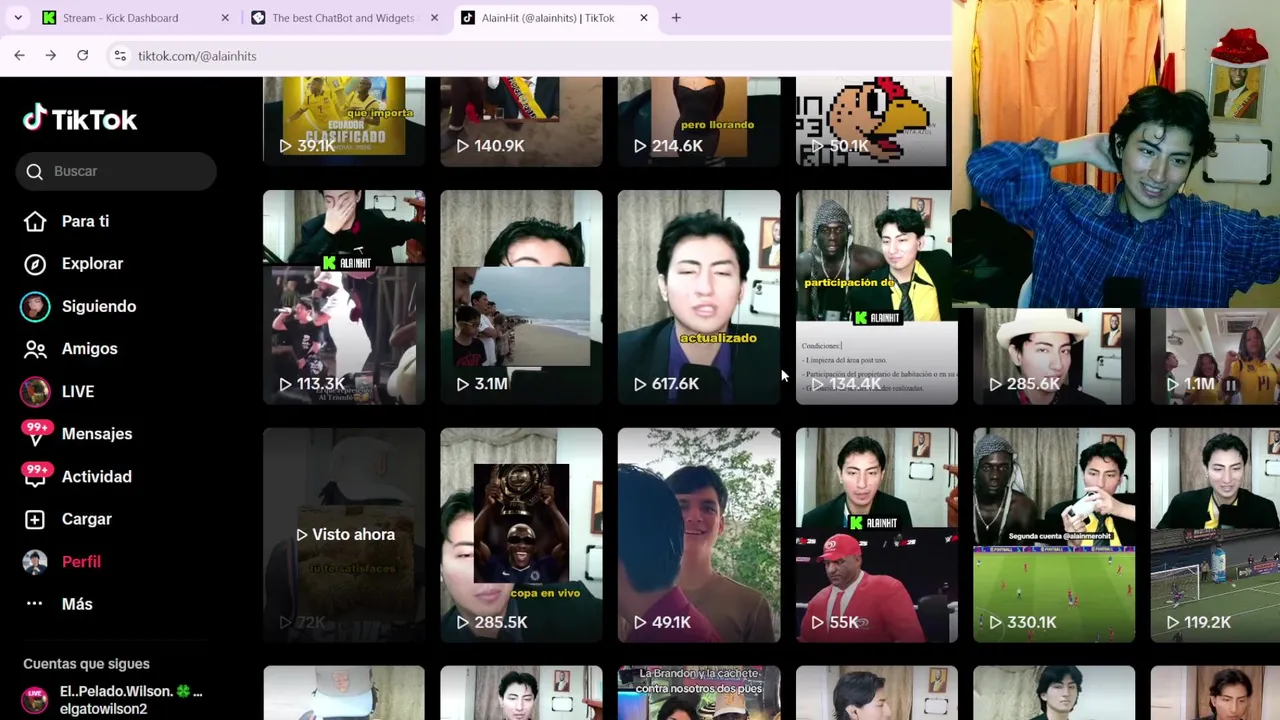Open the video with 617.6K views

(x=699, y=297)
